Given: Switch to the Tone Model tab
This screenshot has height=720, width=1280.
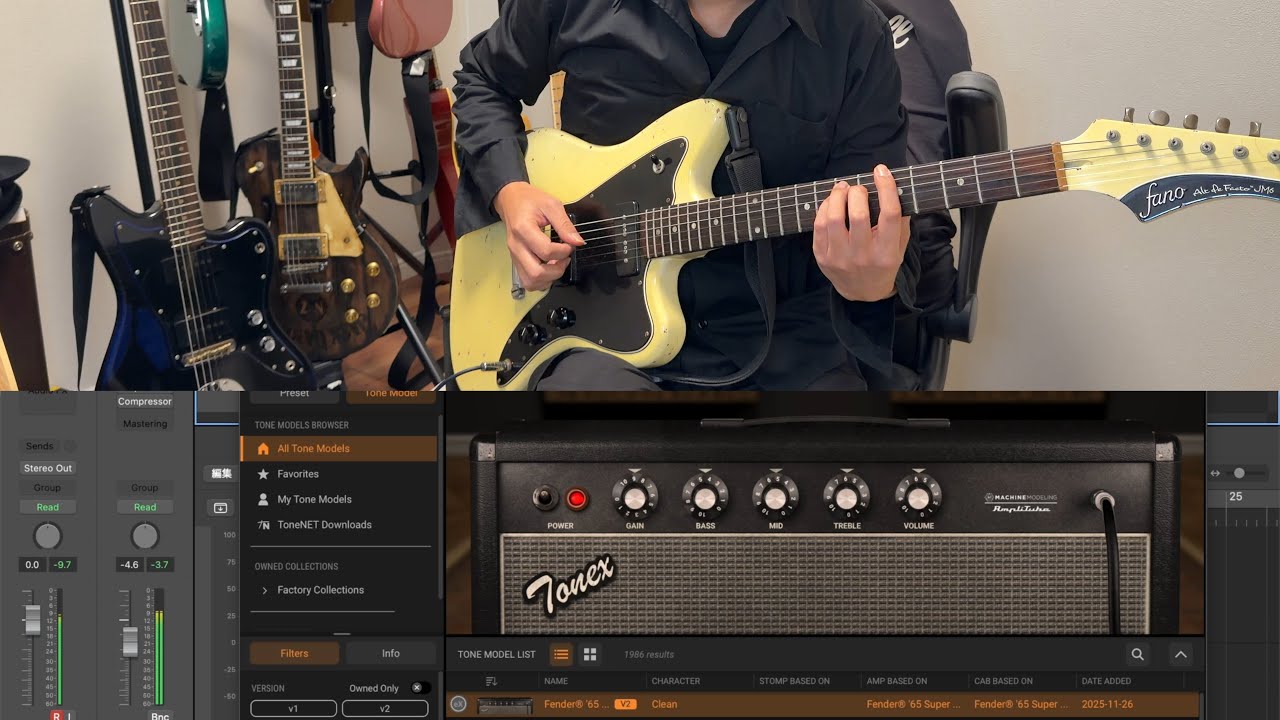Looking at the screenshot, I should (x=390, y=394).
